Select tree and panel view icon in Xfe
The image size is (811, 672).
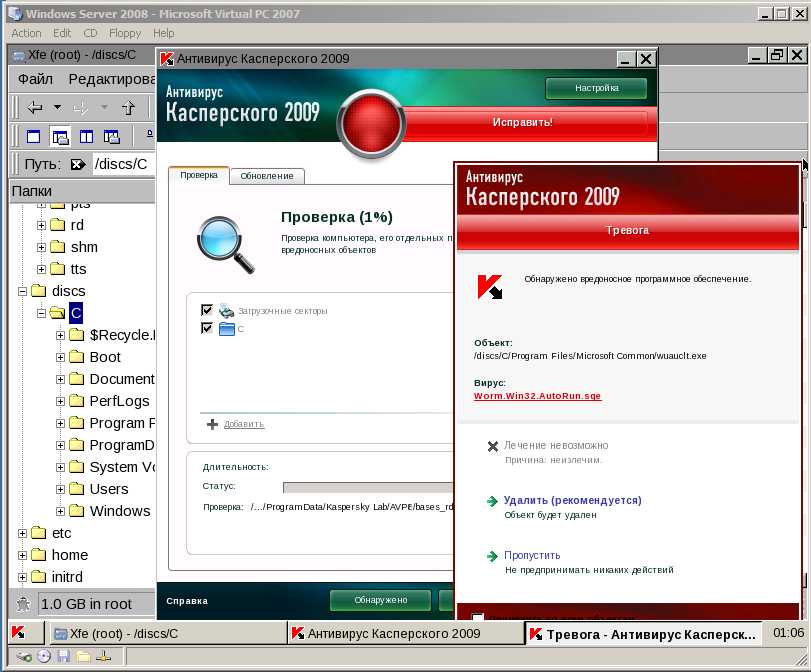(x=60, y=137)
